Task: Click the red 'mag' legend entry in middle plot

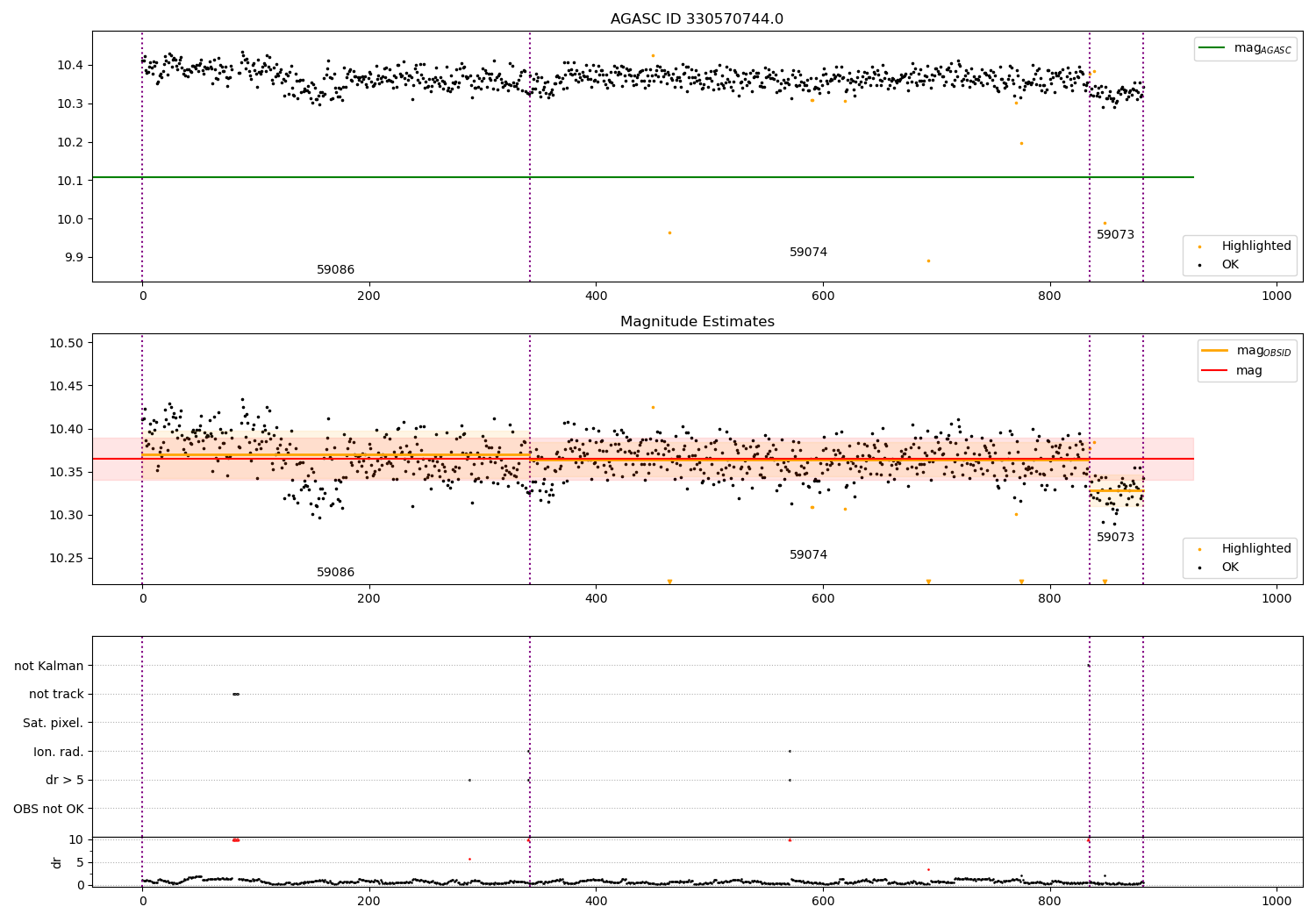Action: pos(1232,370)
